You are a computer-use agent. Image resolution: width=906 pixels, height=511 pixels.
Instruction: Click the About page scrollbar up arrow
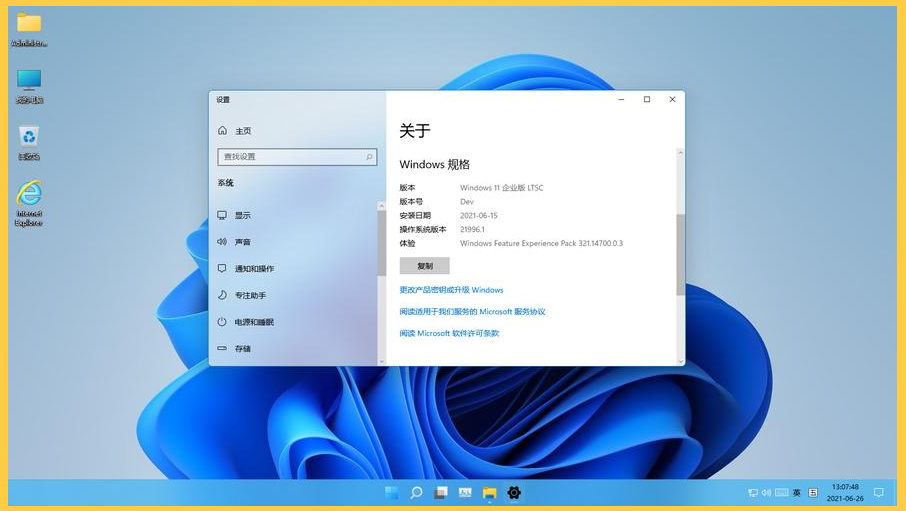[x=680, y=153]
